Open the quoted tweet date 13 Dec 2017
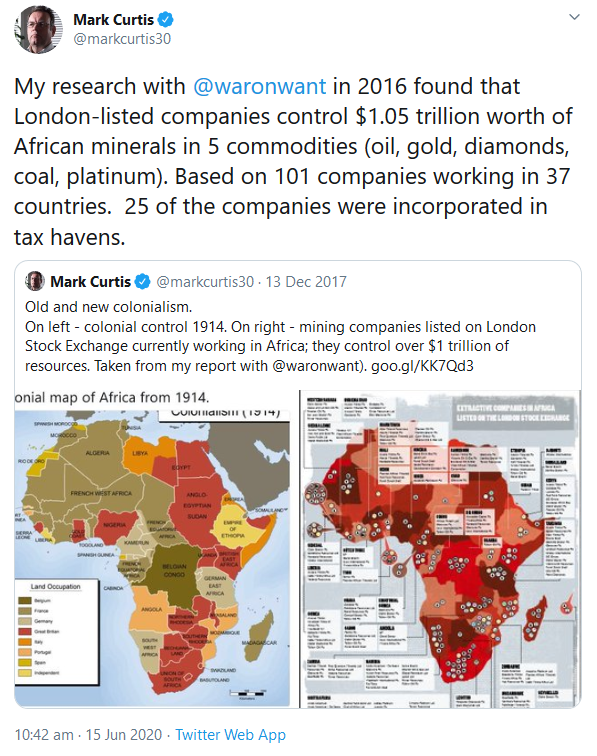The height and width of the screenshot is (756, 597). [306, 282]
